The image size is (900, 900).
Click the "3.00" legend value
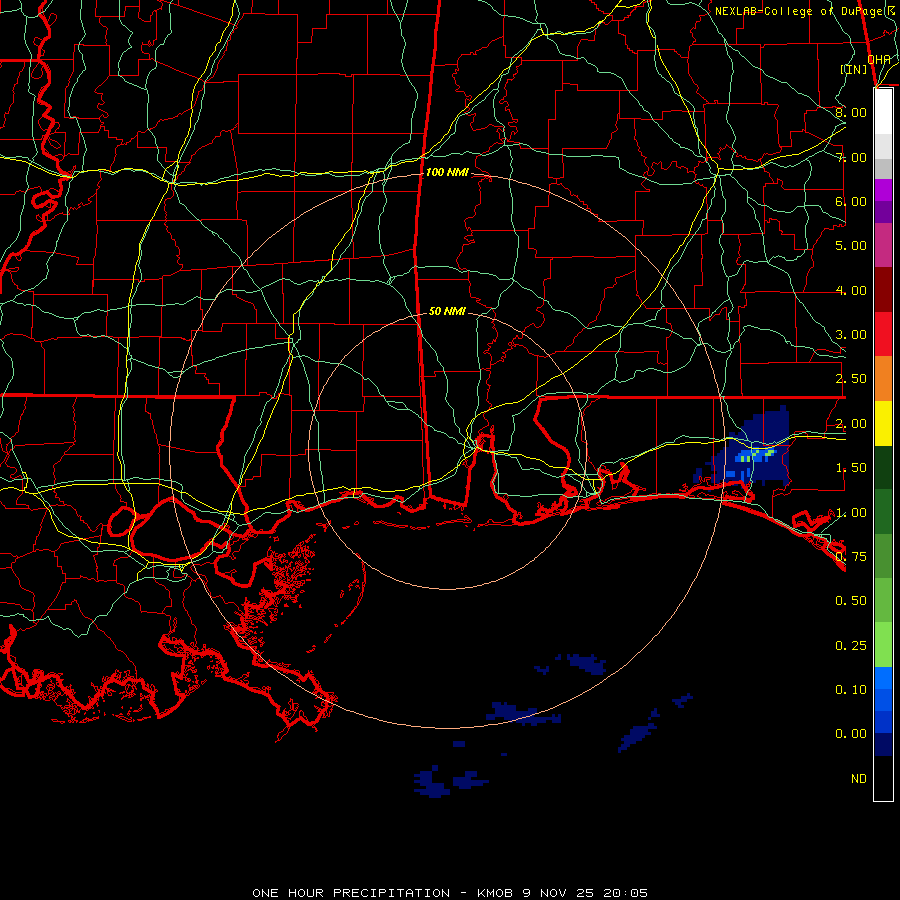[851, 335]
